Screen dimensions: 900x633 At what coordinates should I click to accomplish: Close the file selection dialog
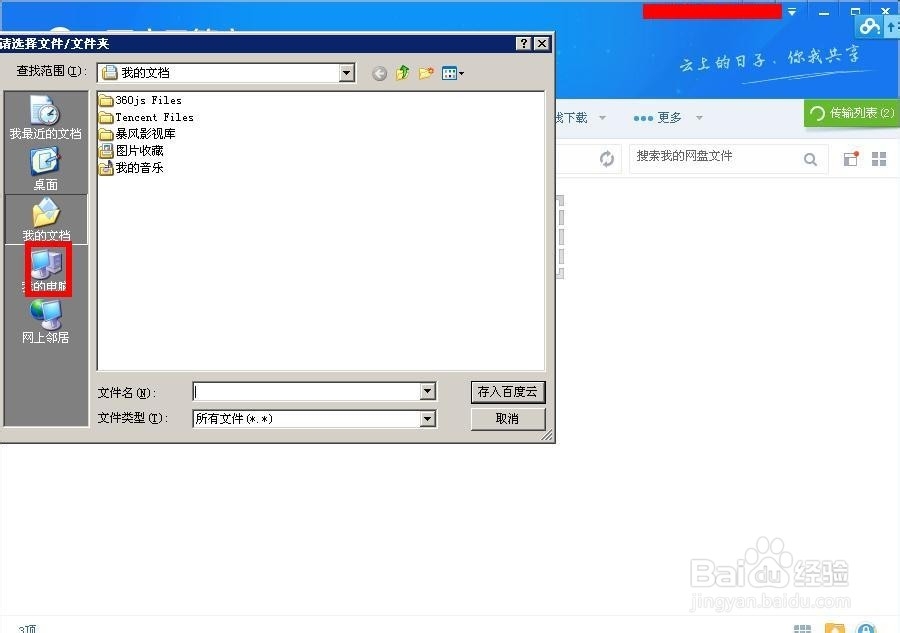pos(541,44)
